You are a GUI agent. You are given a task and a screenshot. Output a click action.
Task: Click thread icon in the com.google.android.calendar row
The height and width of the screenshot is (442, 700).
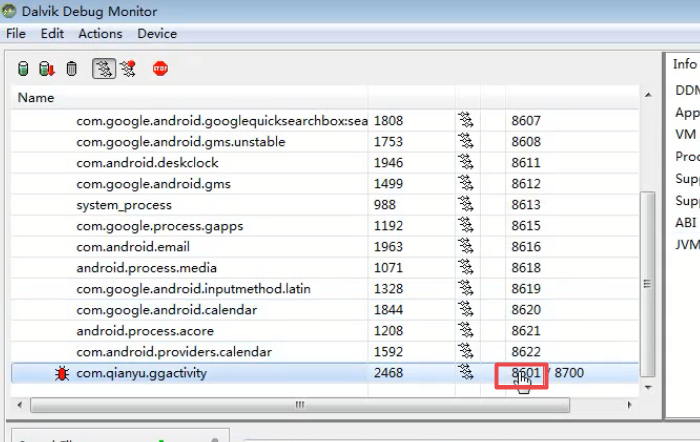point(466,309)
